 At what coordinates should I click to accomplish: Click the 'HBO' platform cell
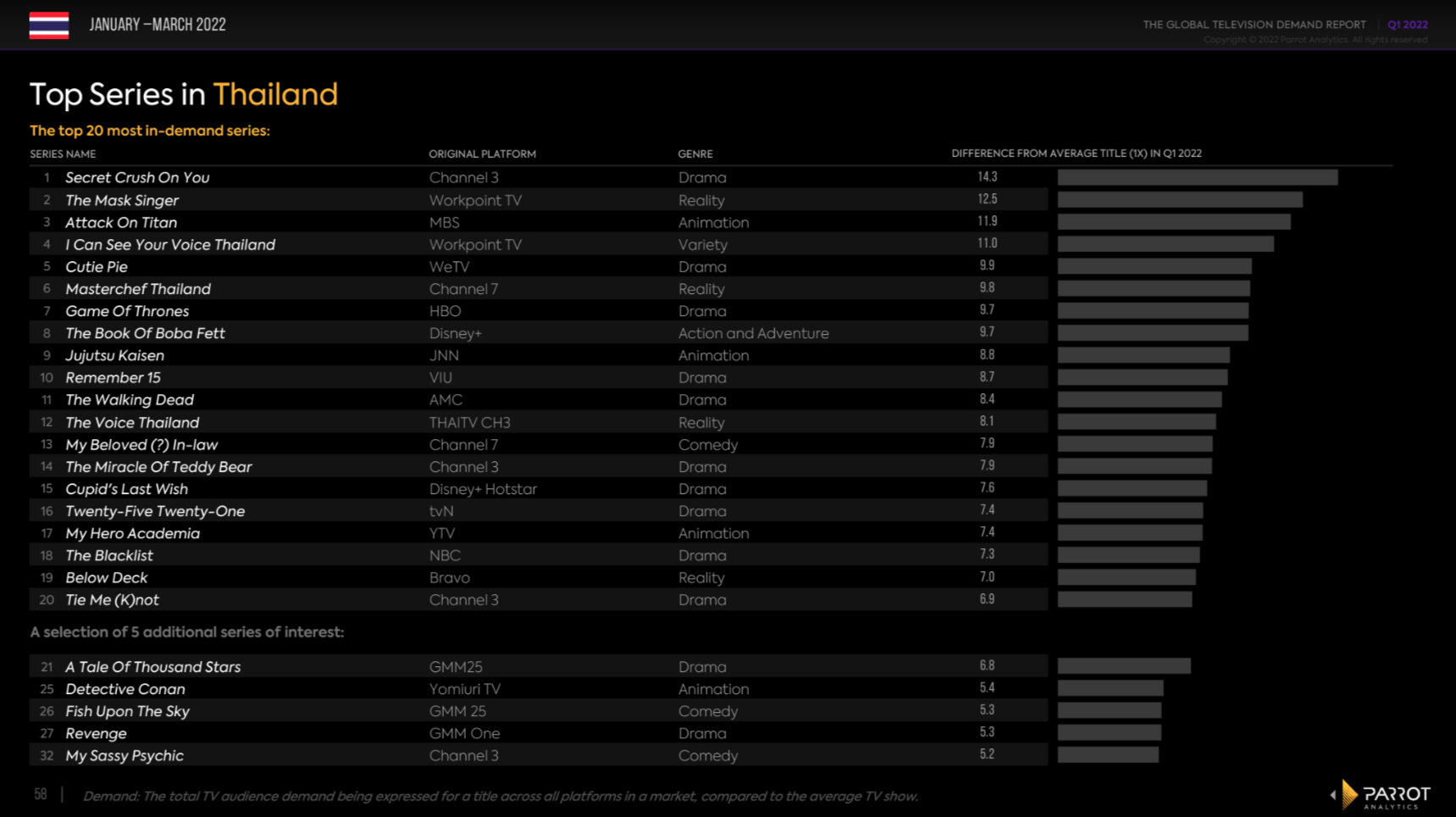(445, 311)
